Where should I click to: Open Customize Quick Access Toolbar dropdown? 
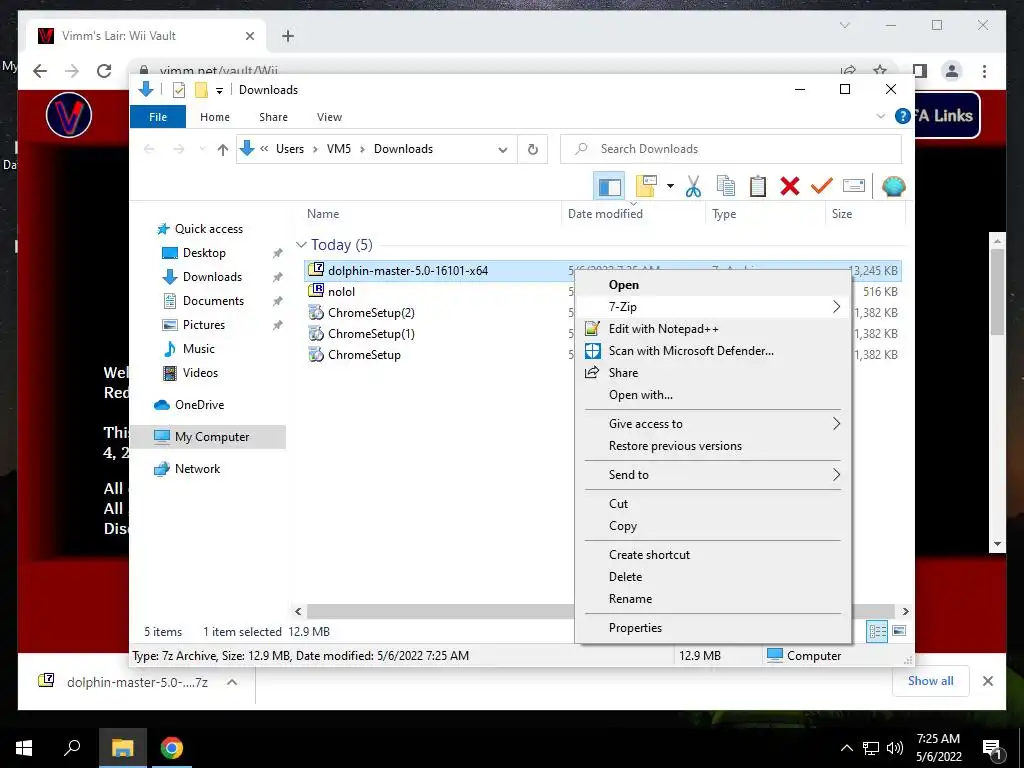[x=219, y=91]
